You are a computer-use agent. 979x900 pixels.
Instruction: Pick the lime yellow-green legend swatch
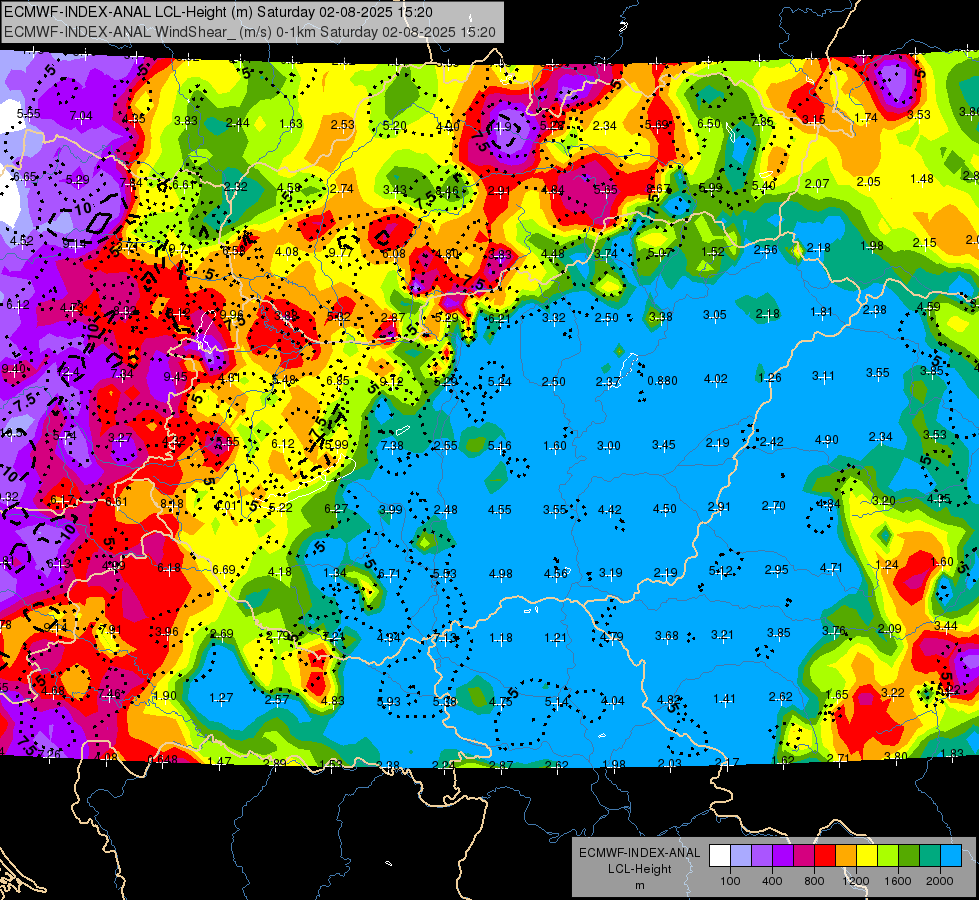[x=888, y=856]
